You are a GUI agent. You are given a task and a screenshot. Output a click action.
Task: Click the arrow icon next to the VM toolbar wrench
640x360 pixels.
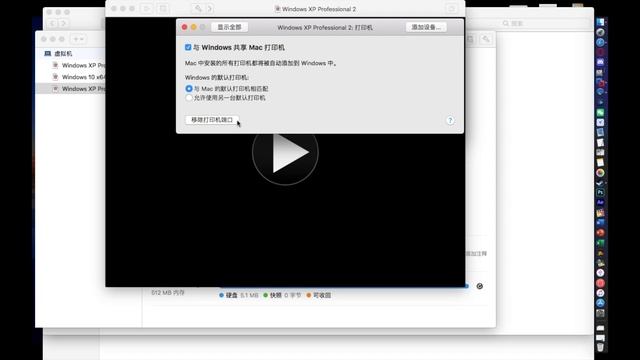point(210,9)
